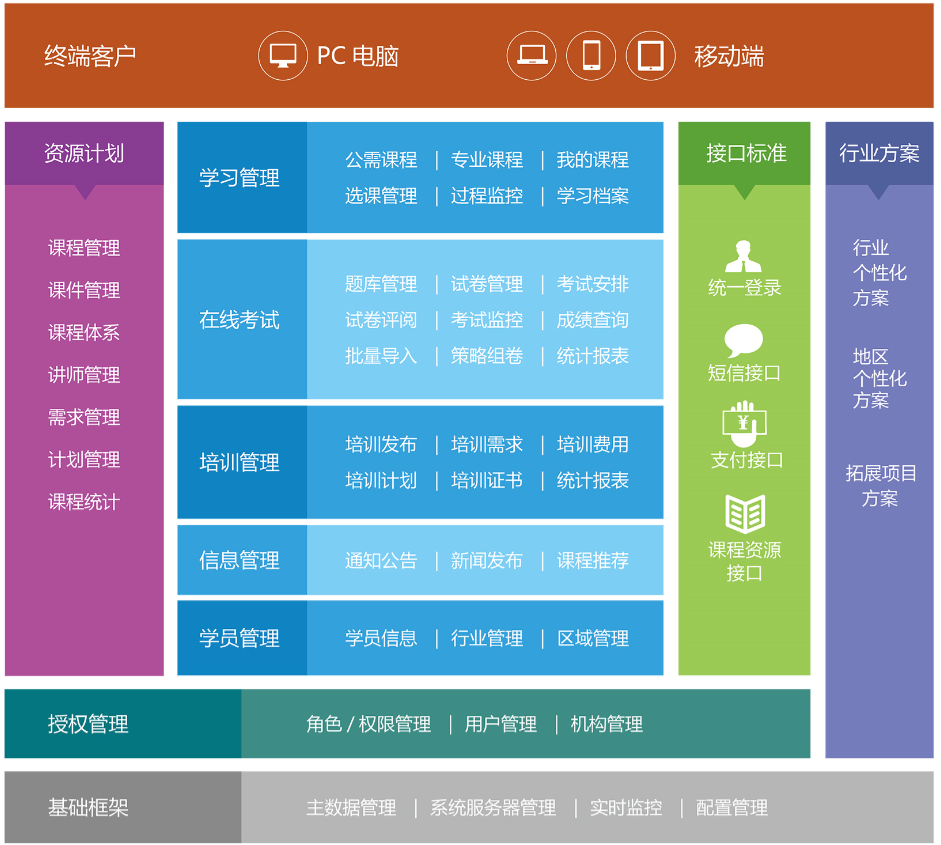Open 公需课程 under 学习管理
This screenshot has width=941, height=845.
click(x=381, y=160)
